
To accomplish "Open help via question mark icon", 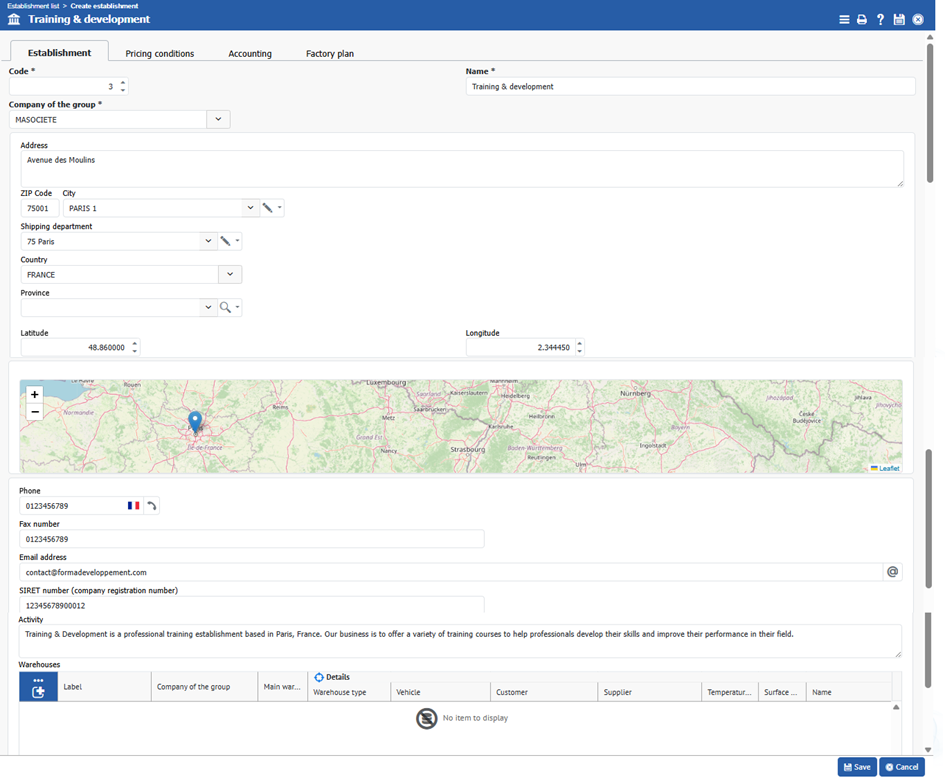I will 880,19.
